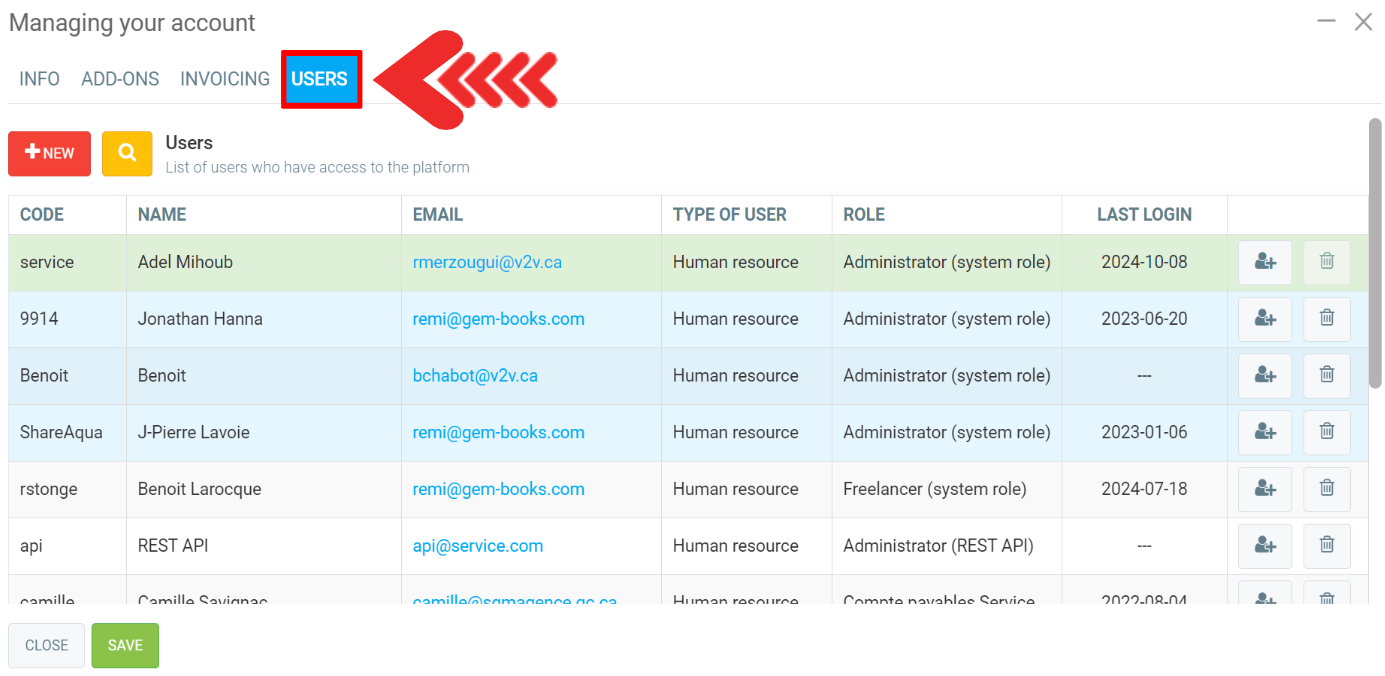This screenshot has width=1385, height=676.
Task: Create a new user with NEW button
Action: pos(49,153)
